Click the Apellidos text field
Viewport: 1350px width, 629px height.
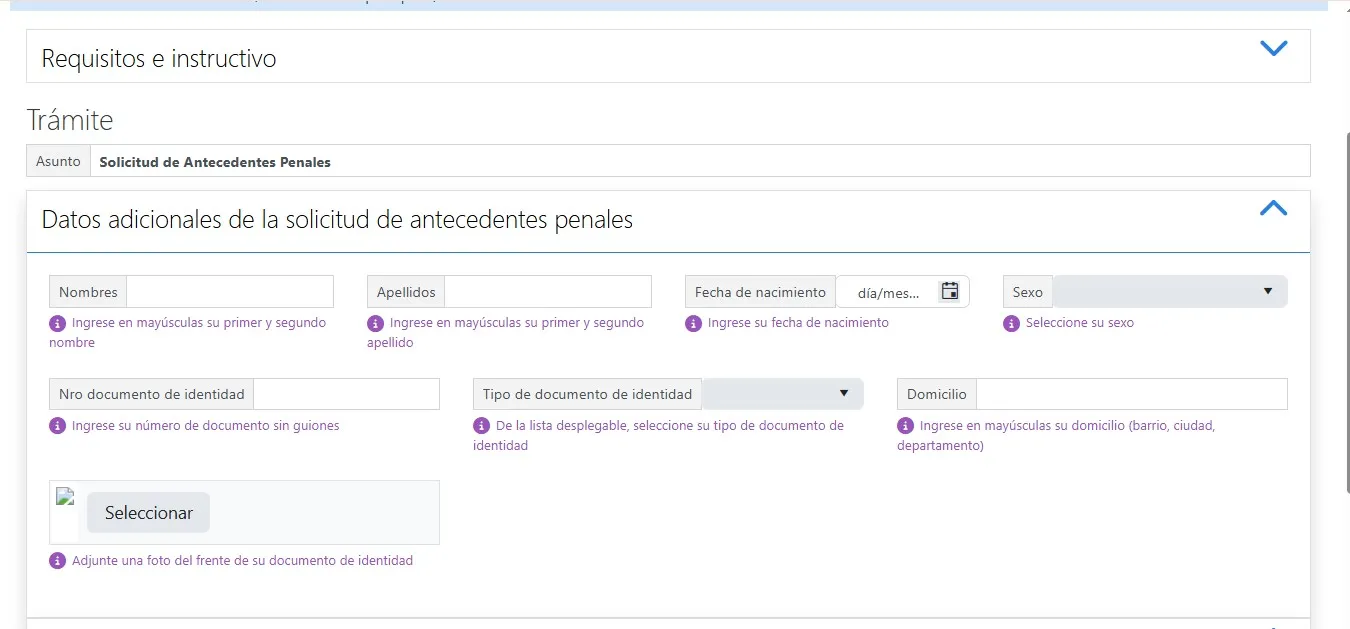click(548, 292)
